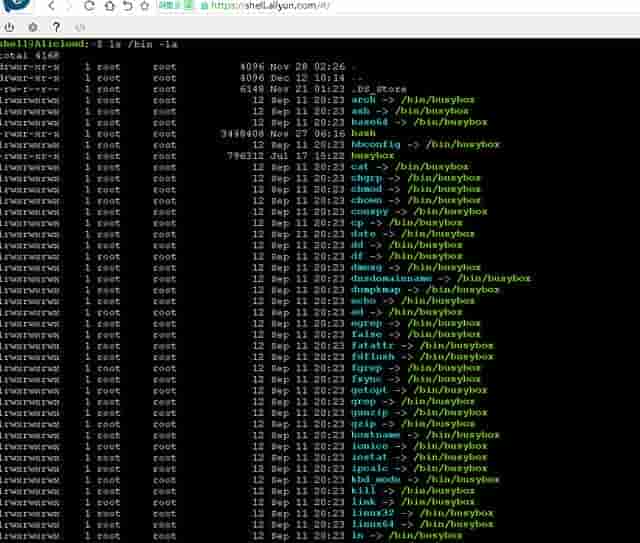Viewport: 640px width, 543px height.
Task: Click the 'arch' symlink name
Action: tap(363, 100)
